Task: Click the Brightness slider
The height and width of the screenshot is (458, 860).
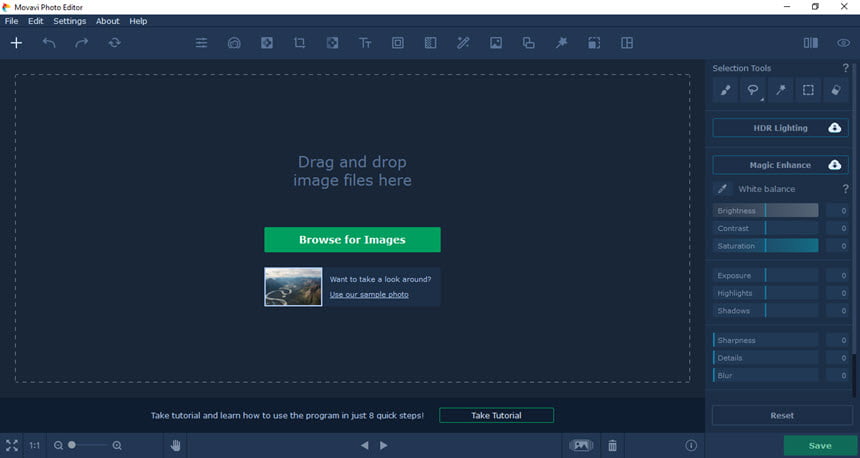Action: pos(766,211)
